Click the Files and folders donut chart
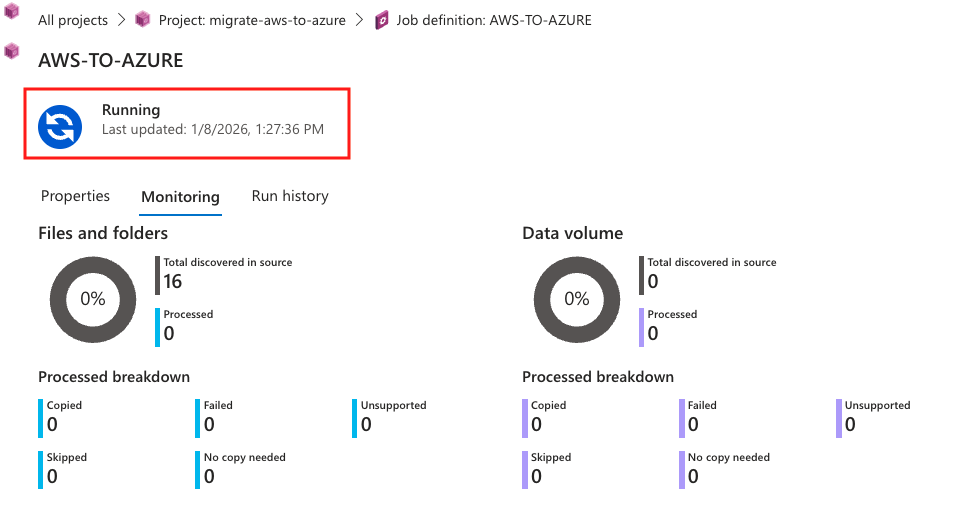The width and height of the screenshot is (968, 508). (93, 299)
